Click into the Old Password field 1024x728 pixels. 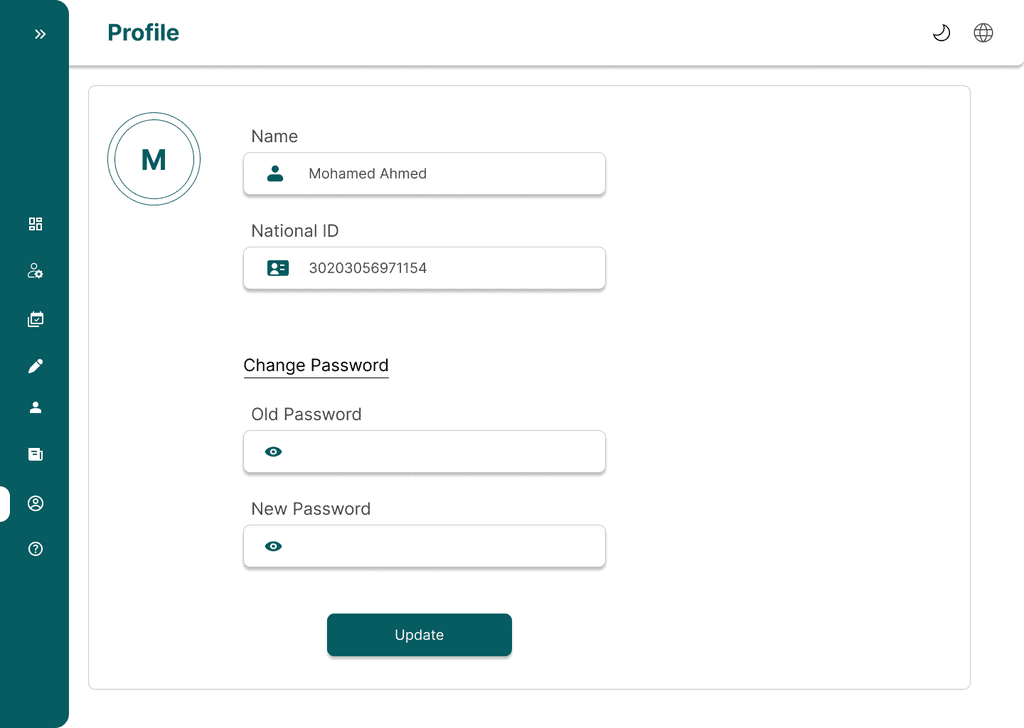pyautogui.click(x=440, y=452)
